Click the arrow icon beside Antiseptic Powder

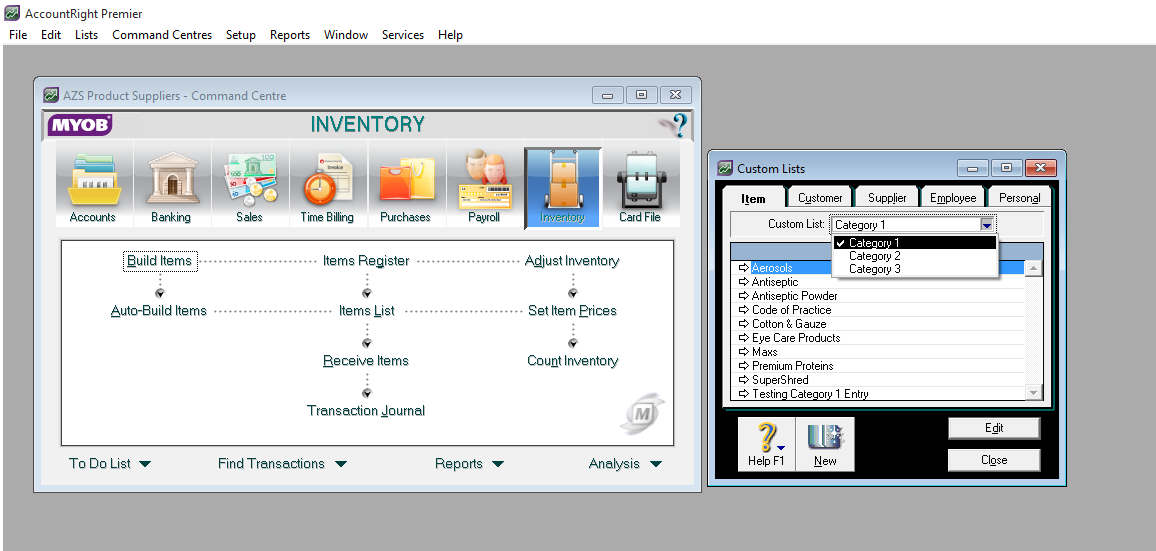[x=743, y=296]
